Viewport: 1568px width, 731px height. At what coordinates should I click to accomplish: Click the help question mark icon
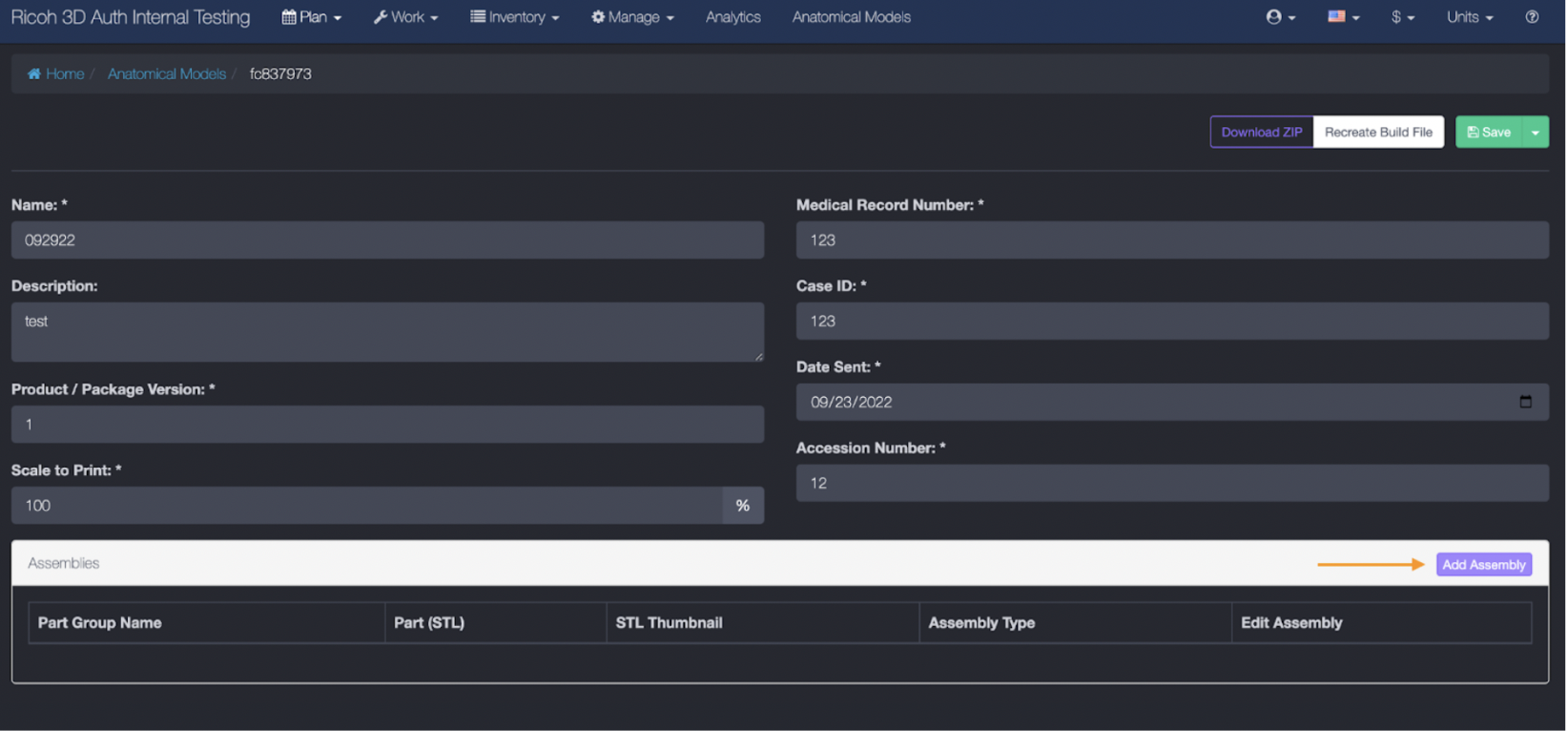(1532, 17)
